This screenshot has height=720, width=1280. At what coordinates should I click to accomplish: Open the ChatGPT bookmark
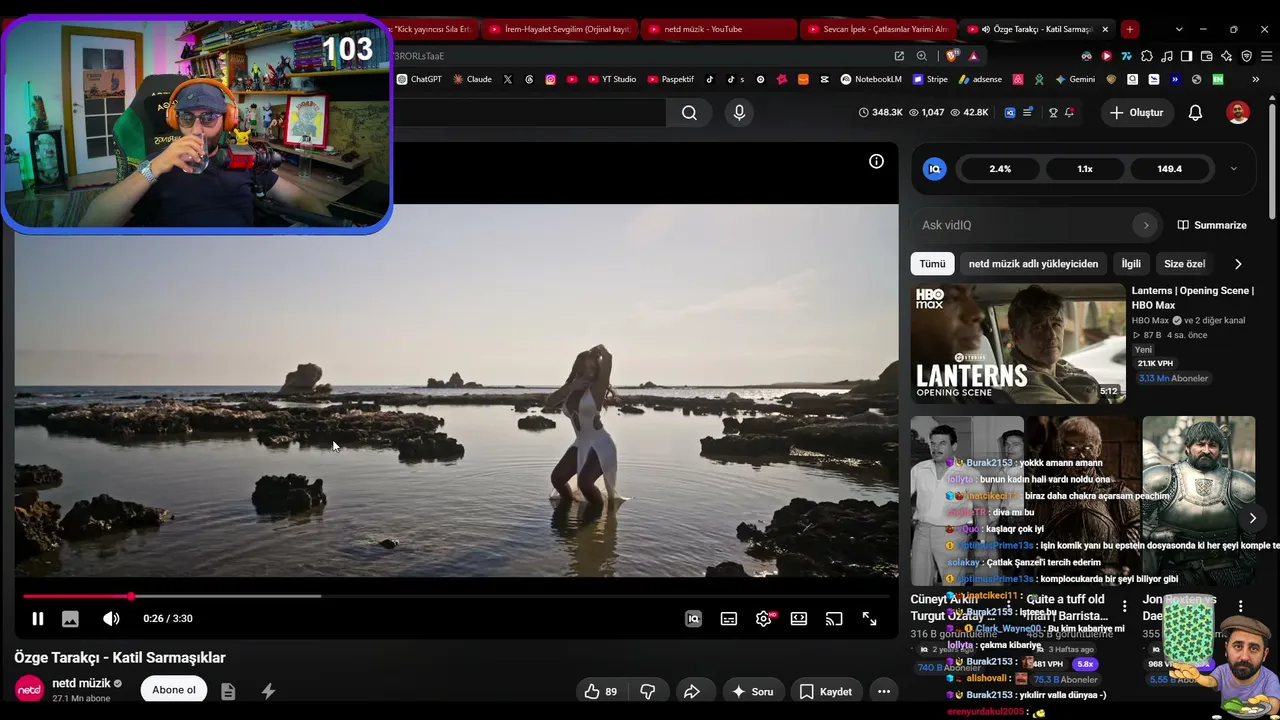419,79
